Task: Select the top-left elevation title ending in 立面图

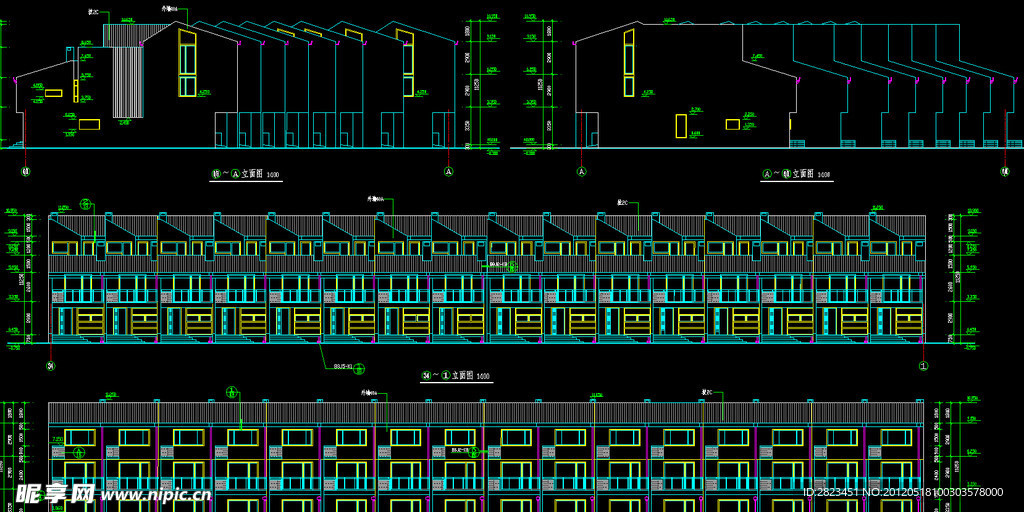Action: [245, 174]
